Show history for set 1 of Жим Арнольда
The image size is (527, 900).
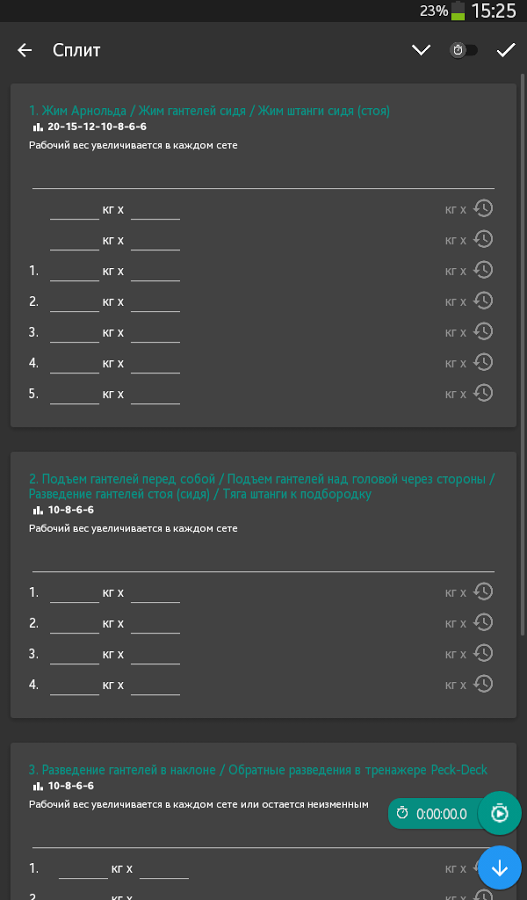(x=483, y=270)
